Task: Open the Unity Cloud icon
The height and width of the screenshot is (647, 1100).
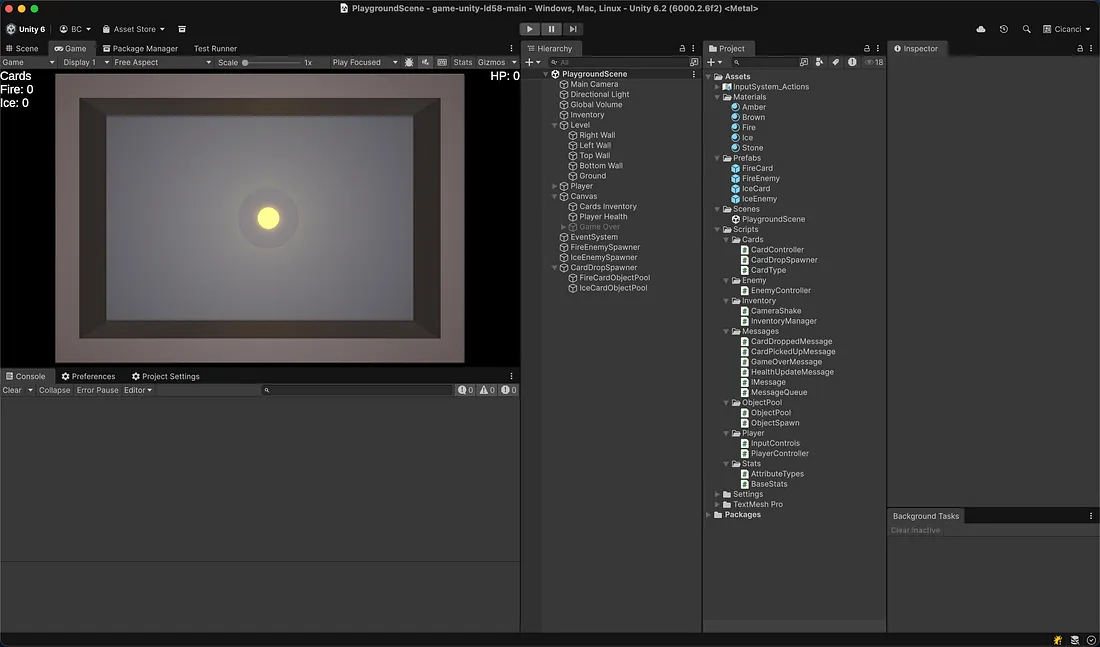Action: [980, 29]
